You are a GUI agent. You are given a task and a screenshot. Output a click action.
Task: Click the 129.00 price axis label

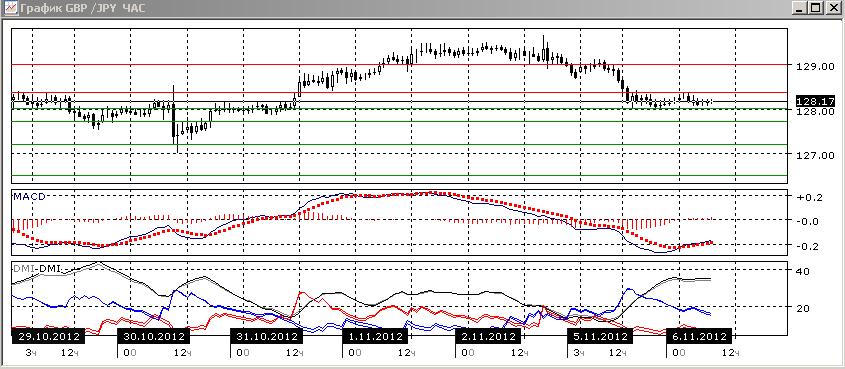tap(814, 66)
